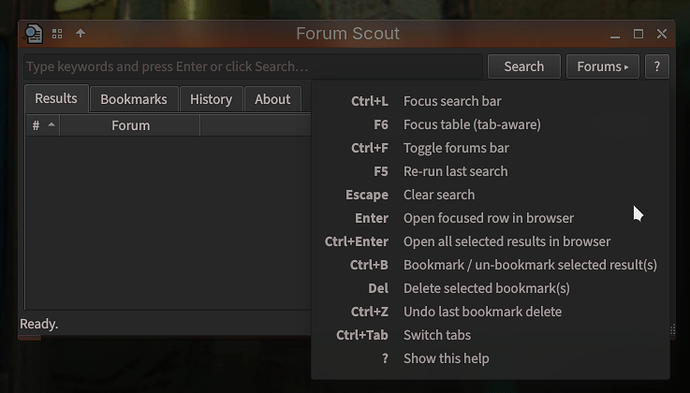Click the window resize grip at corner
Screen dimensions: 690x393
pos(672,330)
